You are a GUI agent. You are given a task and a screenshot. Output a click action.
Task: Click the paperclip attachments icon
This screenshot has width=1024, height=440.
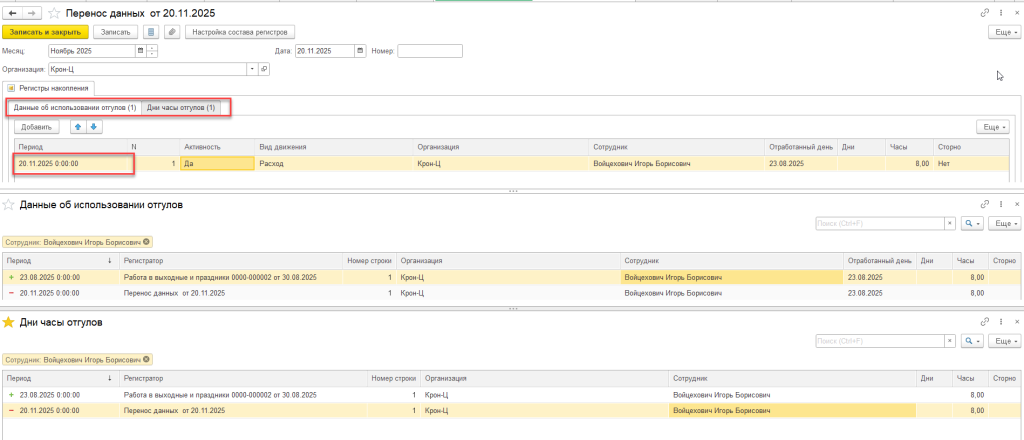click(172, 32)
